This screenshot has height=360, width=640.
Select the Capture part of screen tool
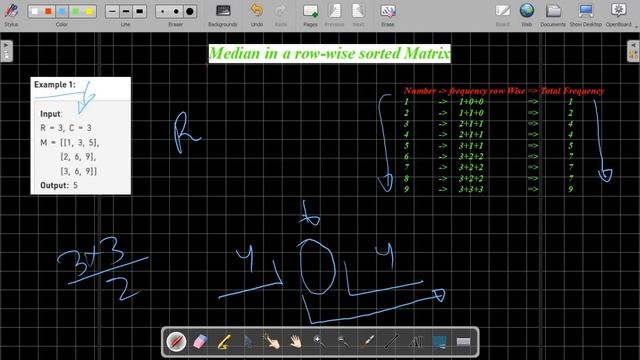click(439, 342)
